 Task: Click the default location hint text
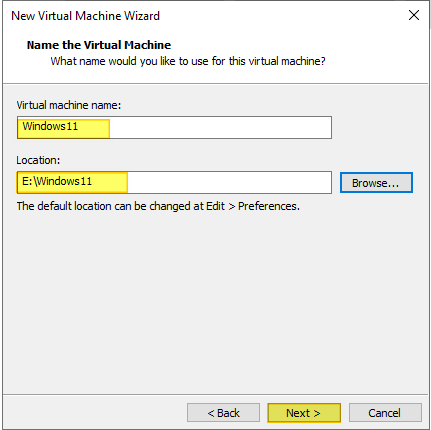point(158,206)
